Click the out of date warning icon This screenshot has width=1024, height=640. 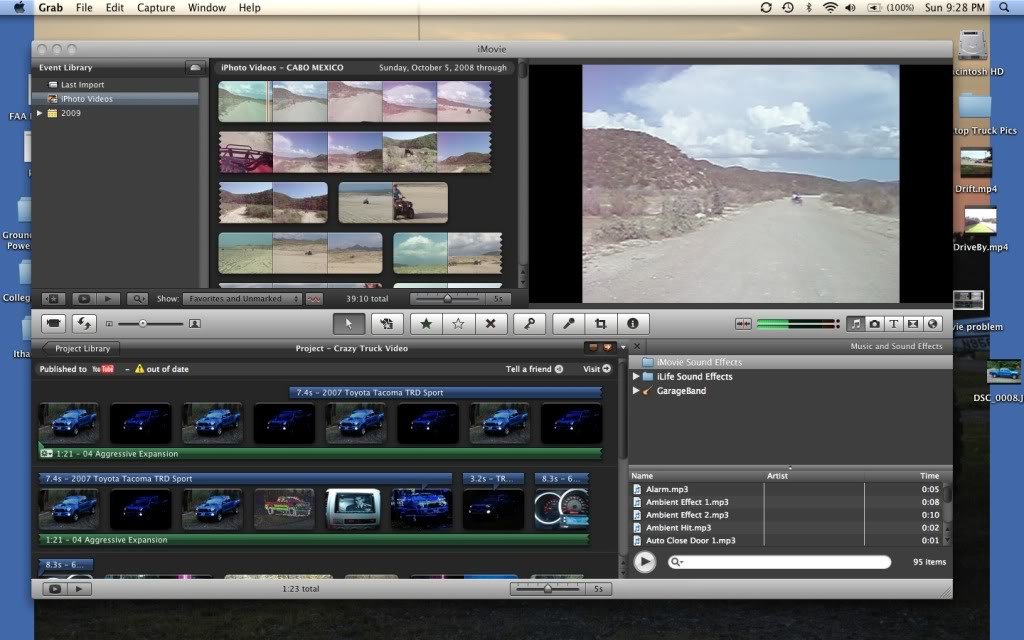click(x=139, y=369)
